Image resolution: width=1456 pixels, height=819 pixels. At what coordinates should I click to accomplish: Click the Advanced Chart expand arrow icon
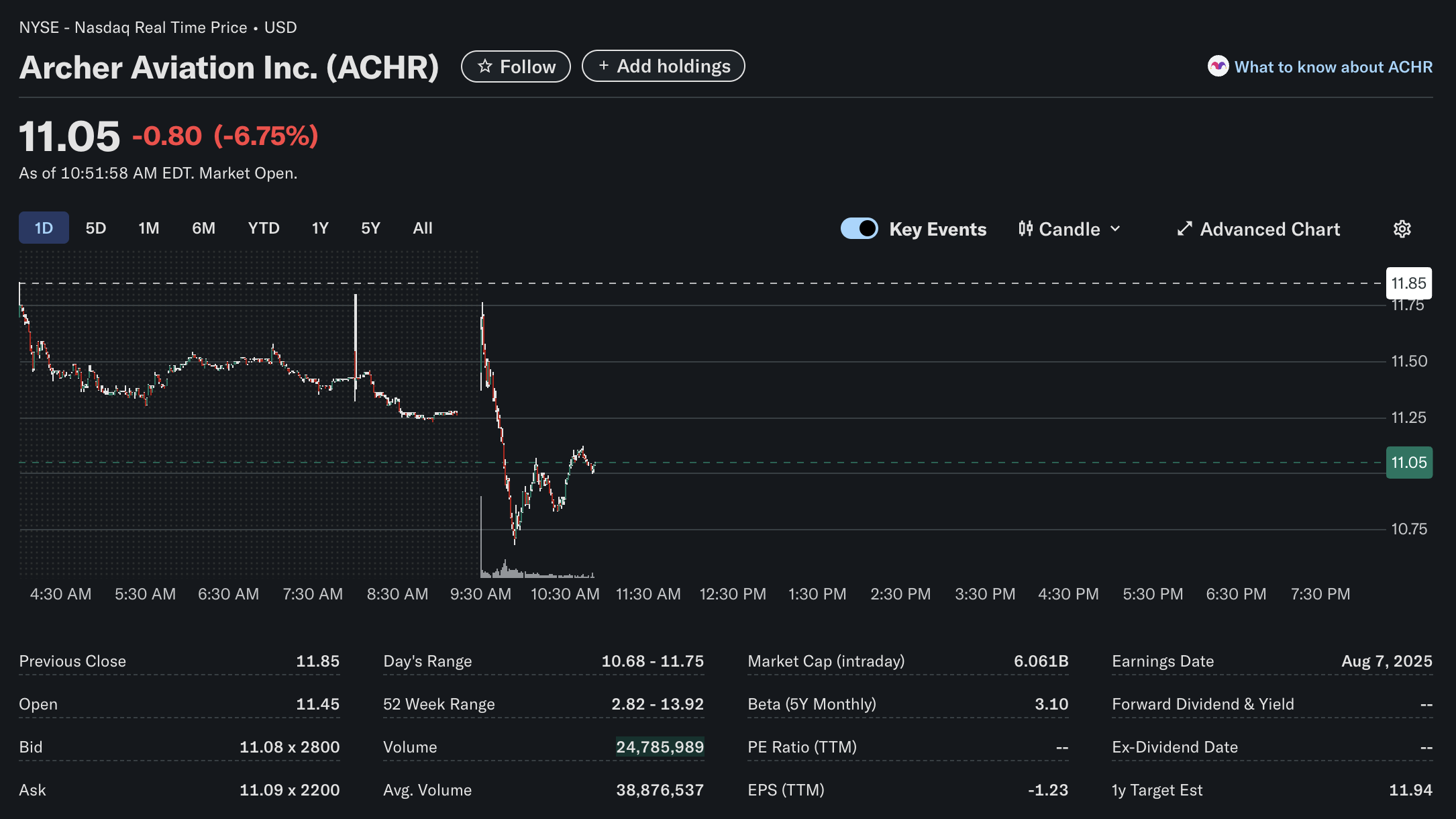(x=1184, y=229)
